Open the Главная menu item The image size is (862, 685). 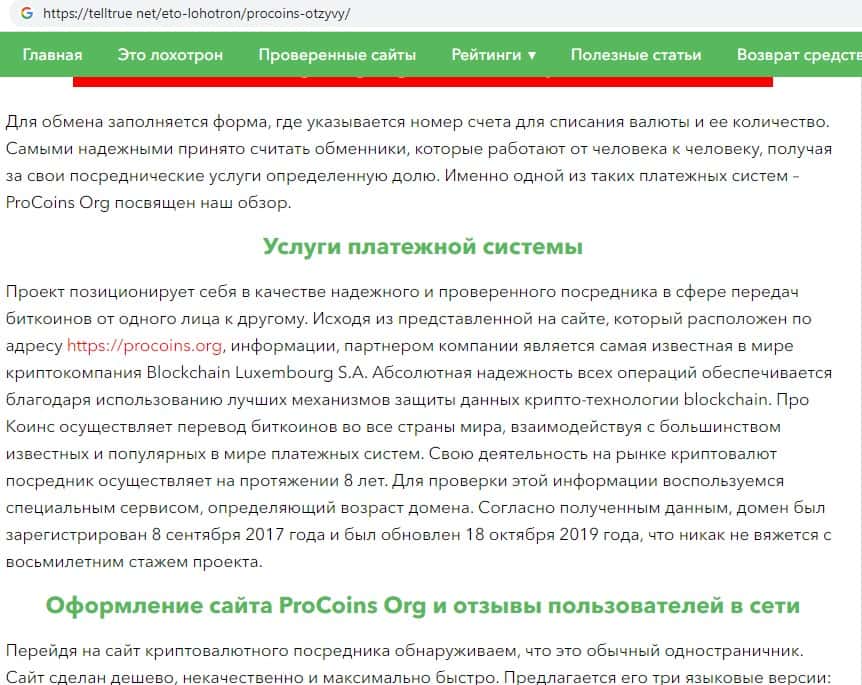pos(52,55)
